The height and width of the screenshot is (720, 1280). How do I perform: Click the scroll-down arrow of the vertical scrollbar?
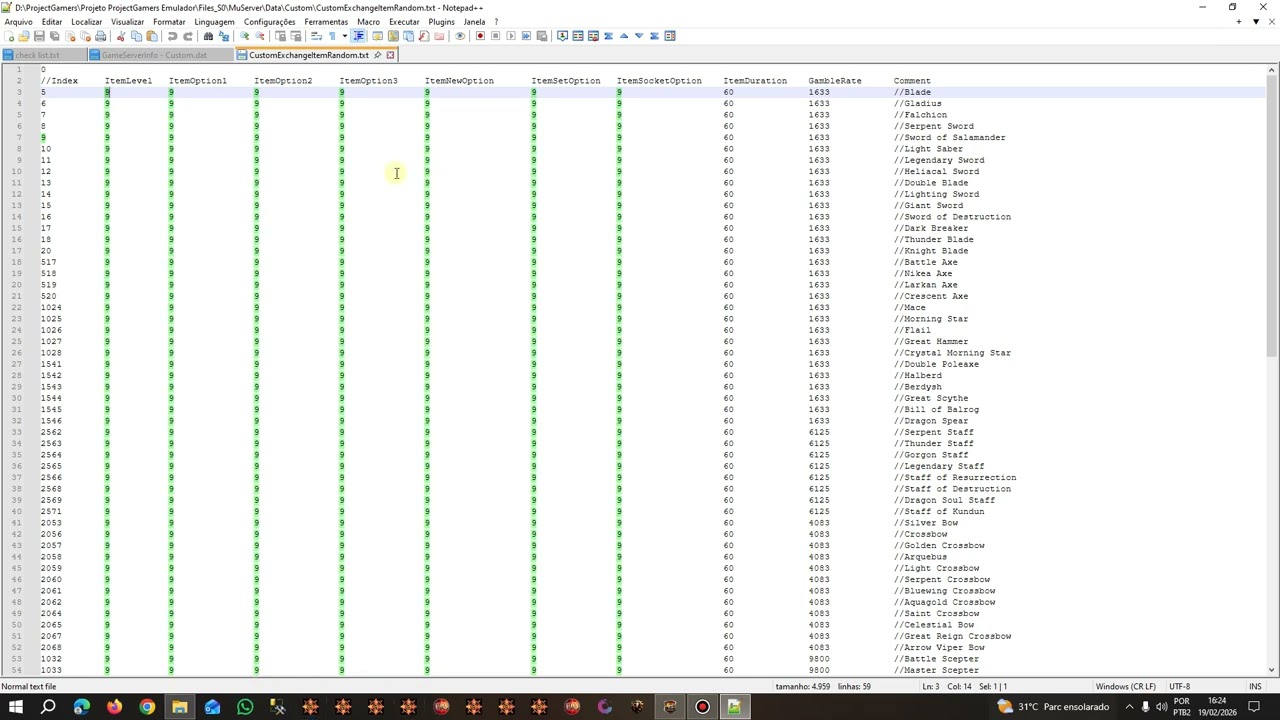coord(1272,670)
